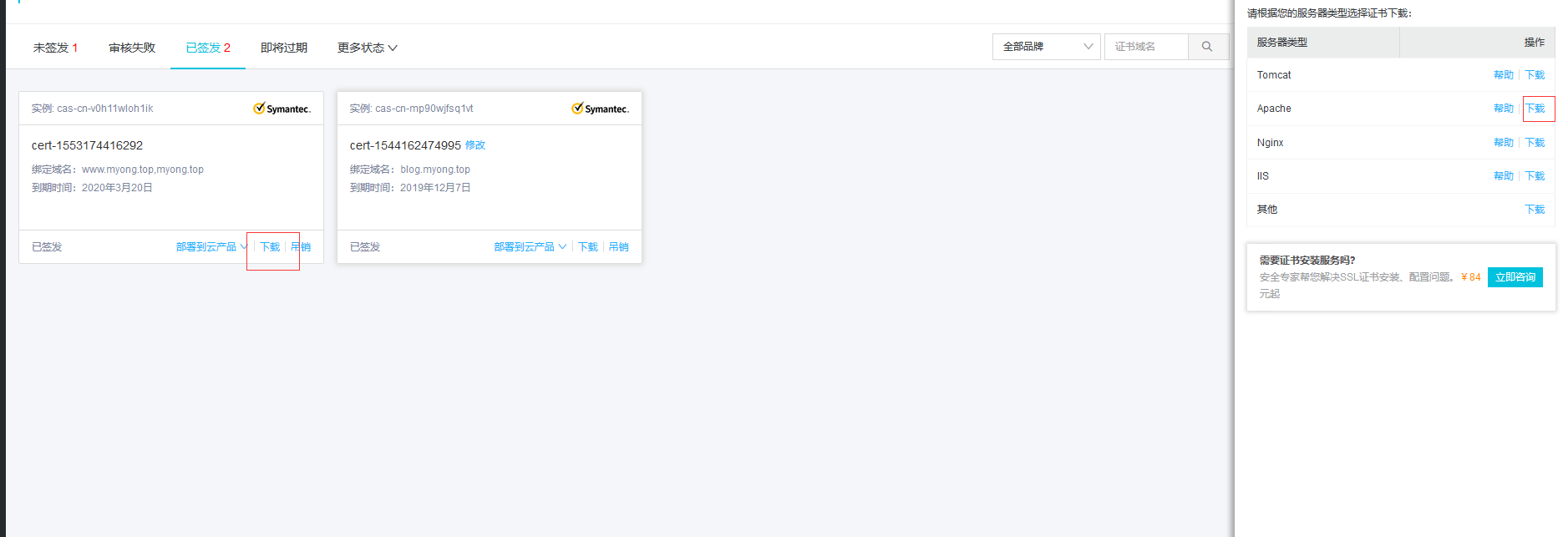Click 下载 in the 其他 row
The height and width of the screenshot is (537, 1568).
tap(1535, 210)
